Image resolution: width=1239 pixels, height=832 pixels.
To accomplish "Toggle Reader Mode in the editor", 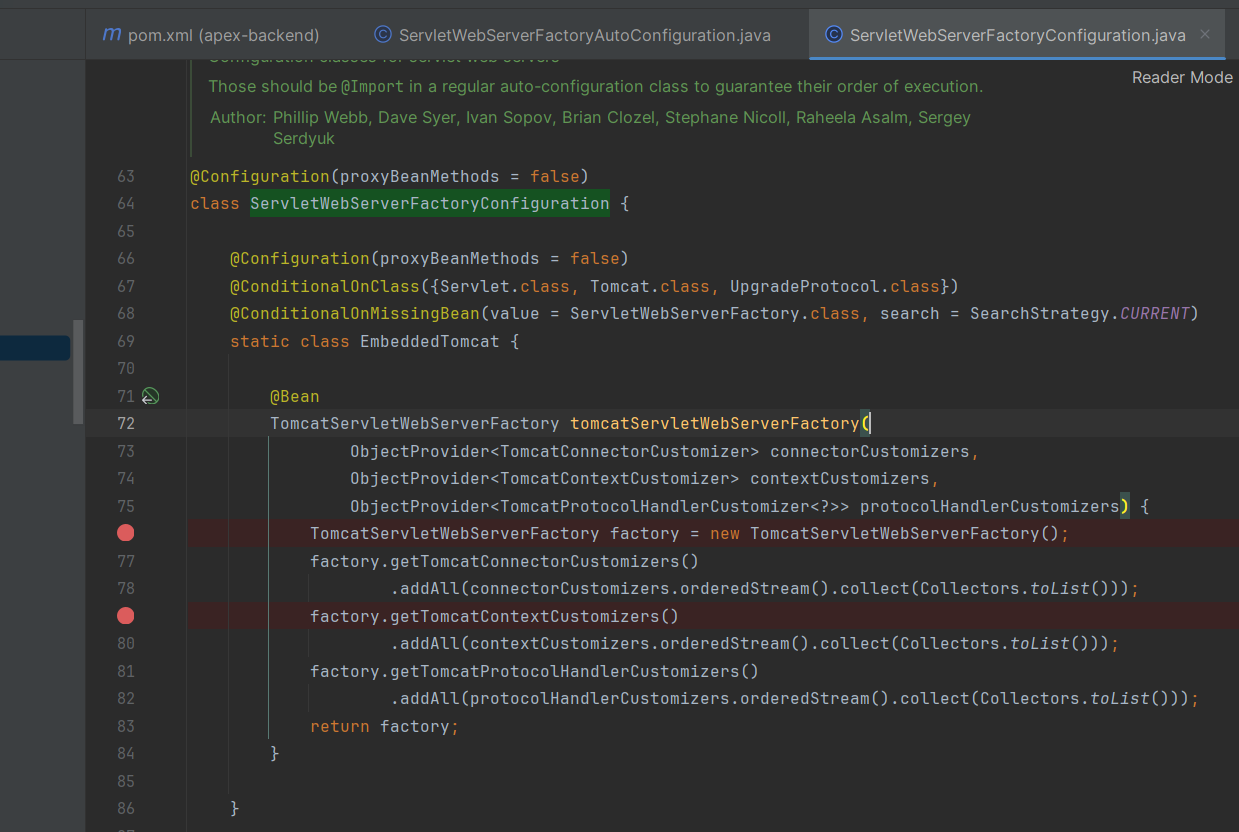I will 1181,77.
